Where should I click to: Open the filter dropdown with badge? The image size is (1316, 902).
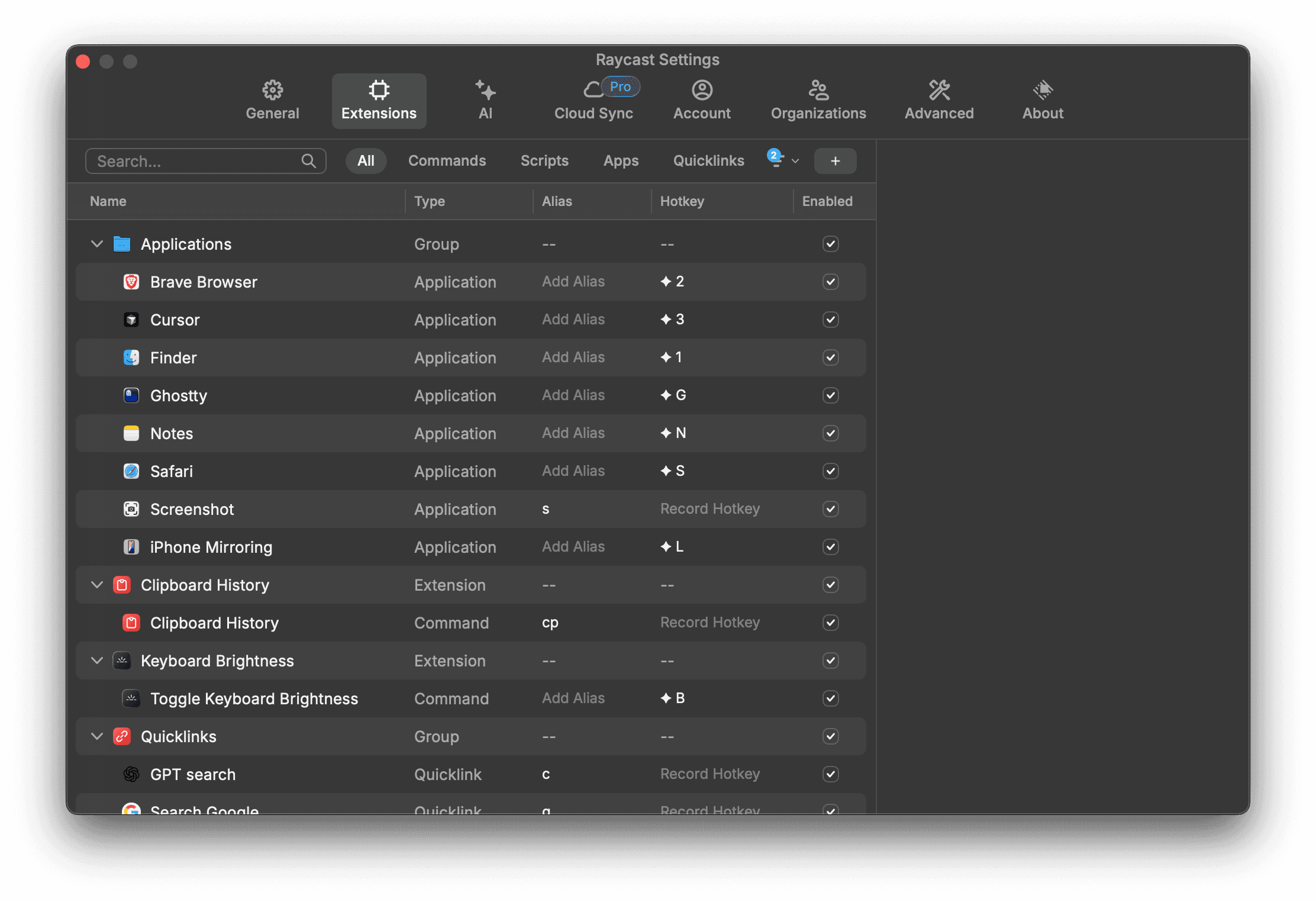pyautogui.click(x=782, y=160)
